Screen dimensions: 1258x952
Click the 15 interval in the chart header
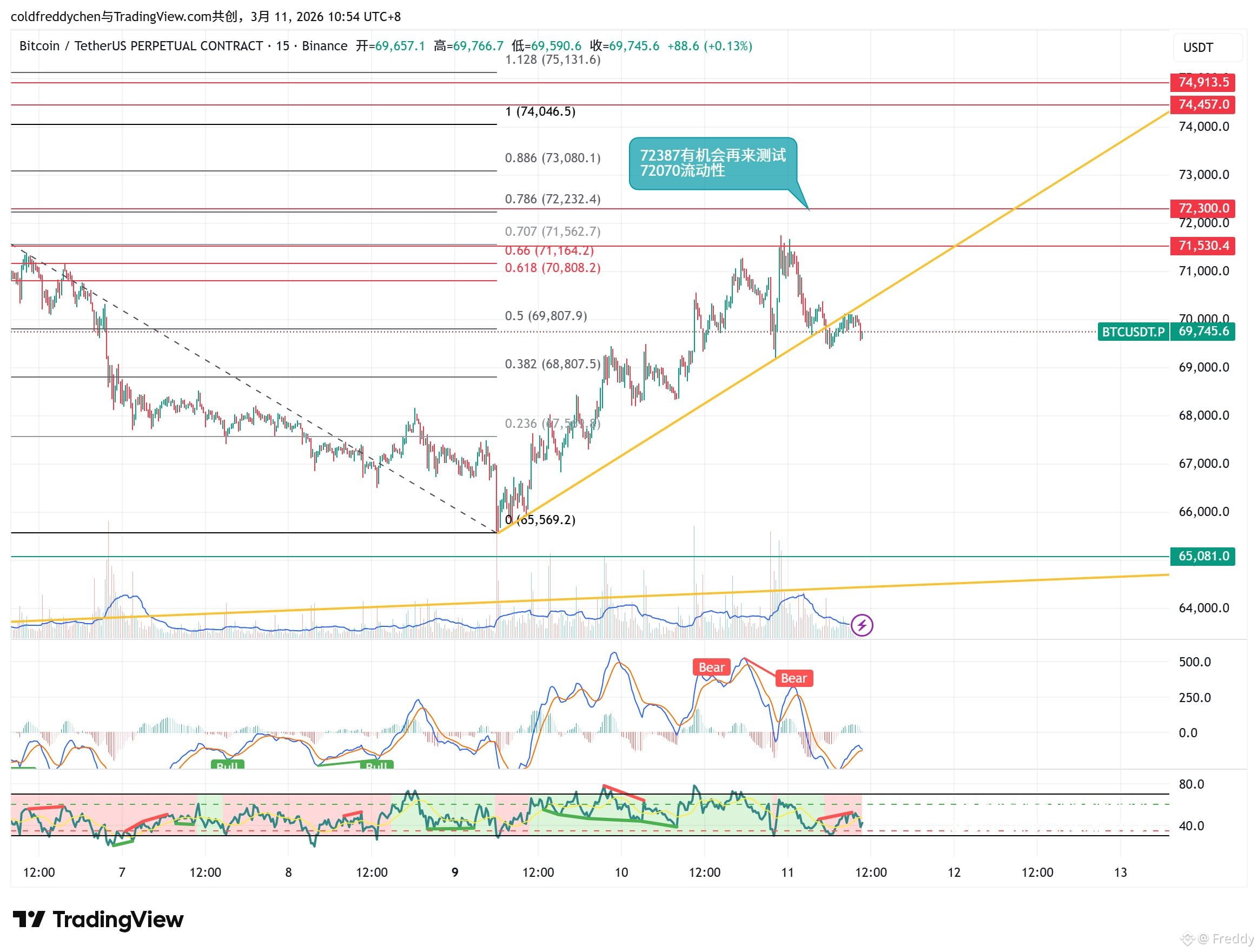click(283, 46)
